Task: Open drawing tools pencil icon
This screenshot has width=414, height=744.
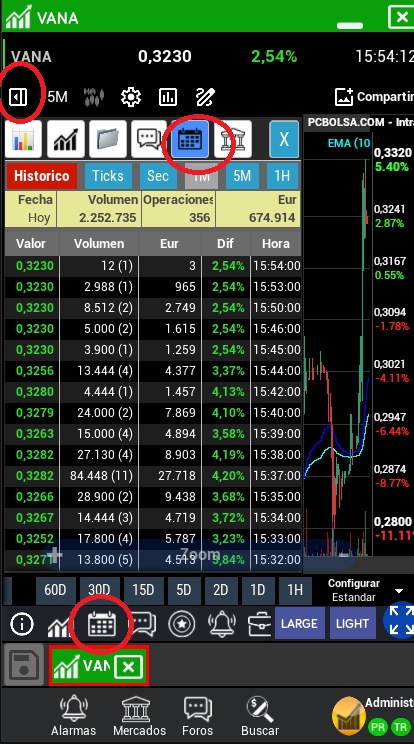Action: click(205, 97)
